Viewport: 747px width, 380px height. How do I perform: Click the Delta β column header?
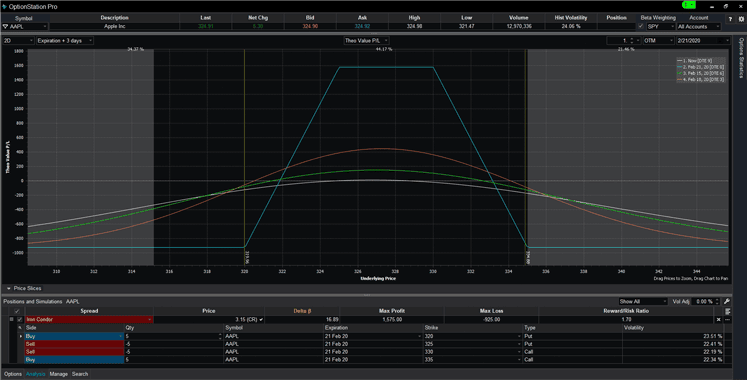tap(302, 311)
